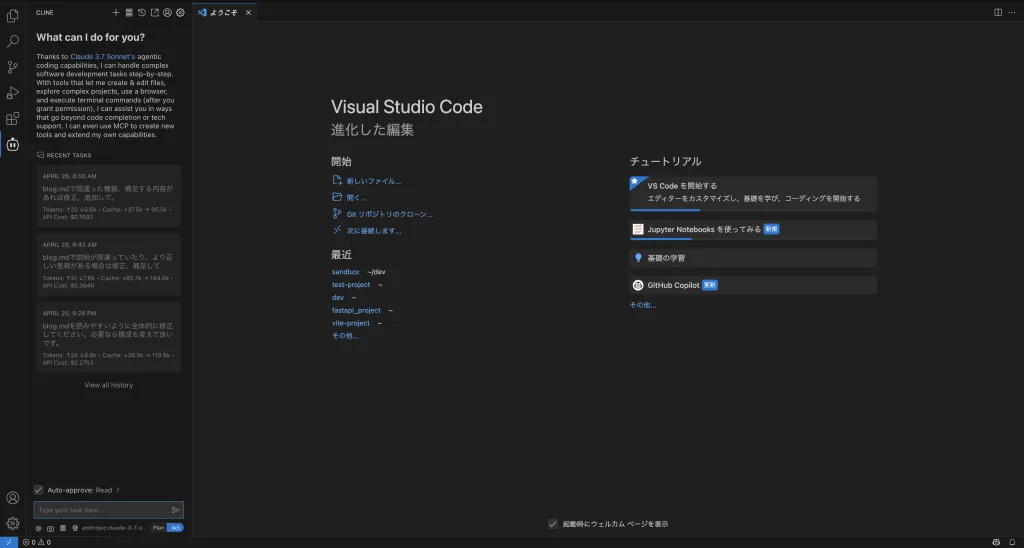Open Cline account icon in header
1024x548 pixels.
(x=168, y=12)
